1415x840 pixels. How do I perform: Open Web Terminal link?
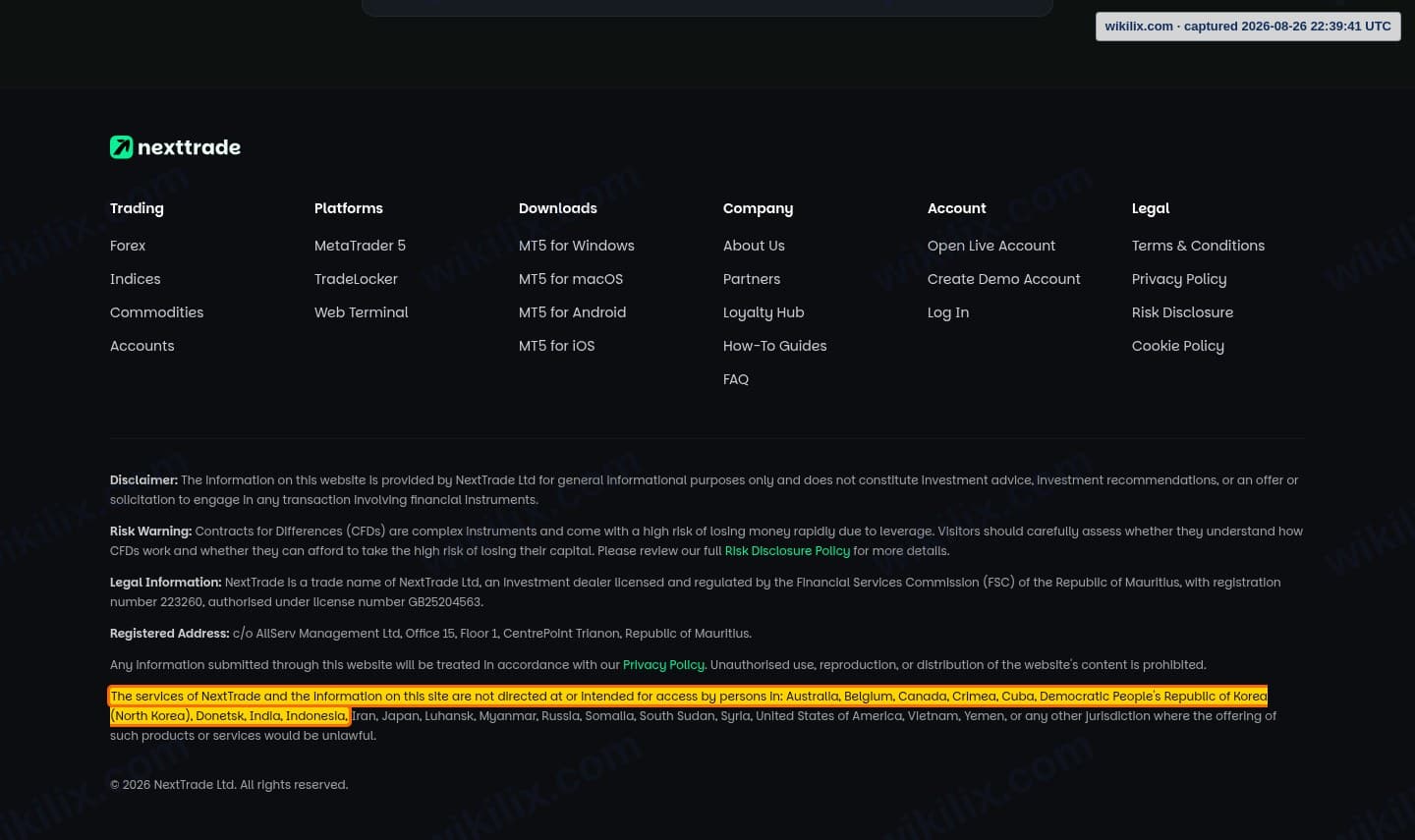[362, 312]
